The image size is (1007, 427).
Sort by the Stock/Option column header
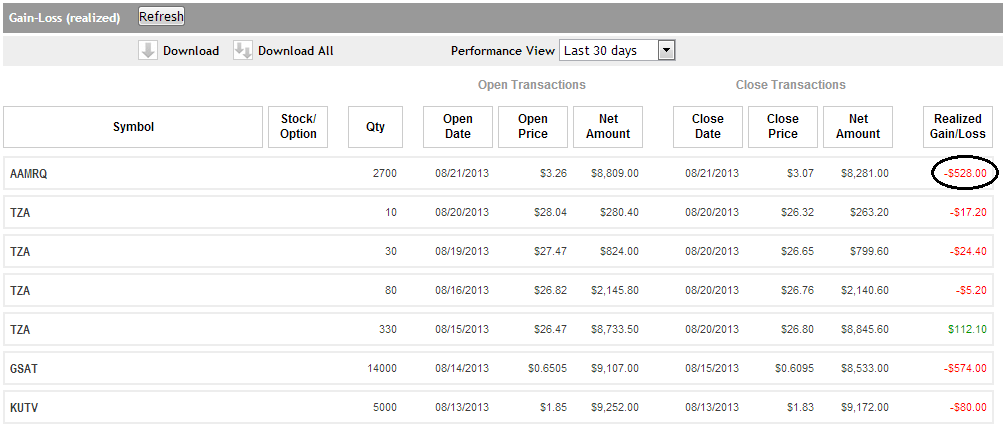[x=298, y=127]
